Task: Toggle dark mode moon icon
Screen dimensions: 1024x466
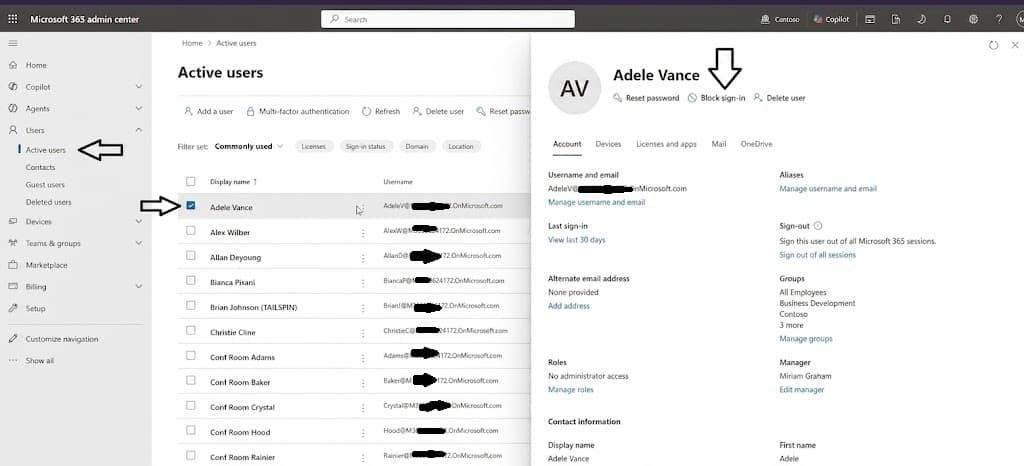Action: pyautogui.click(x=921, y=19)
